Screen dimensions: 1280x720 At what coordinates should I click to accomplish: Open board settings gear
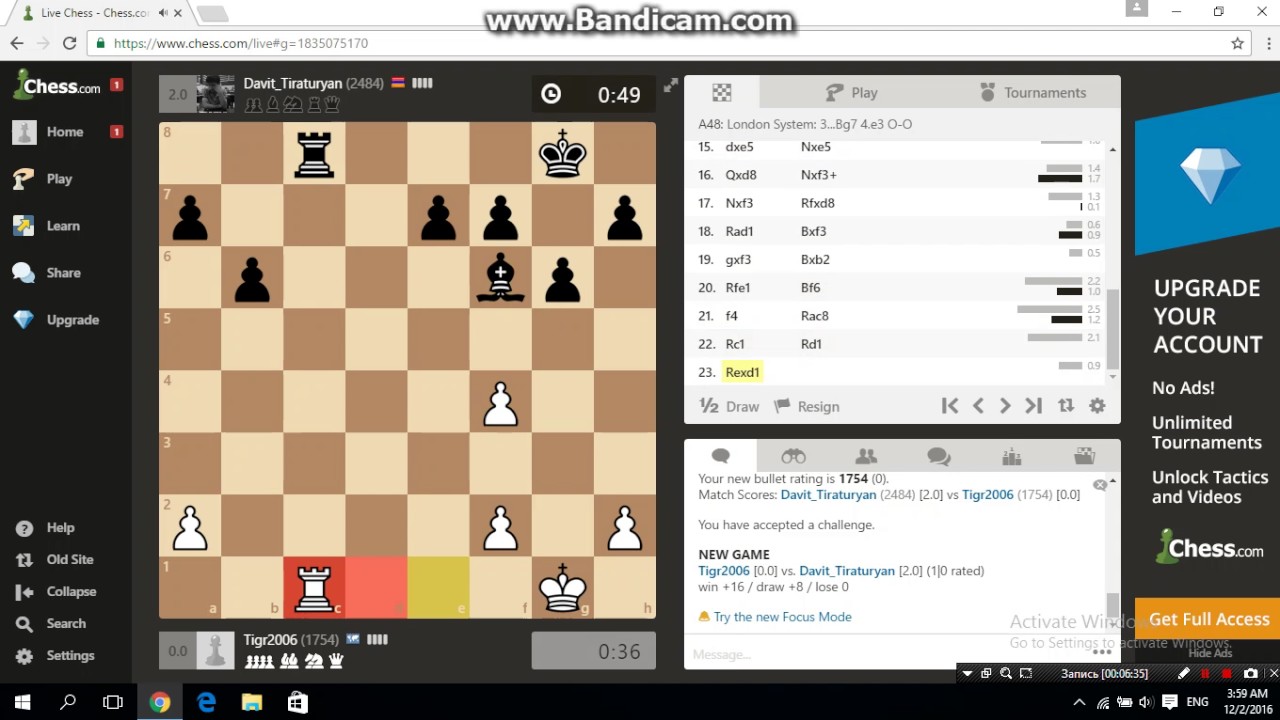click(x=1097, y=405)
